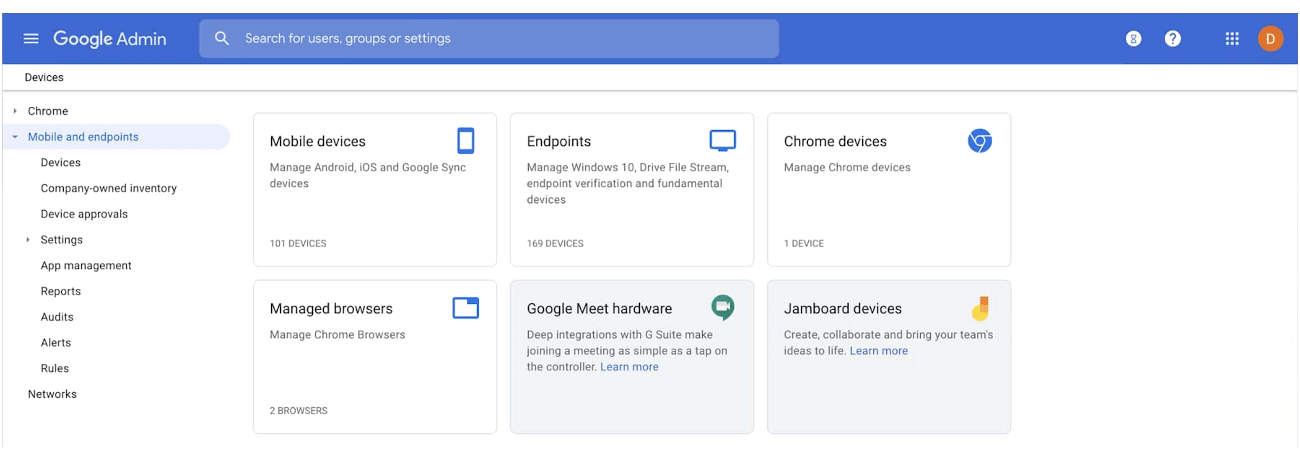Expand the Settings tree arrow
Image resolution: width=1300 pixels, height=460 pixels.
[28, 240]
